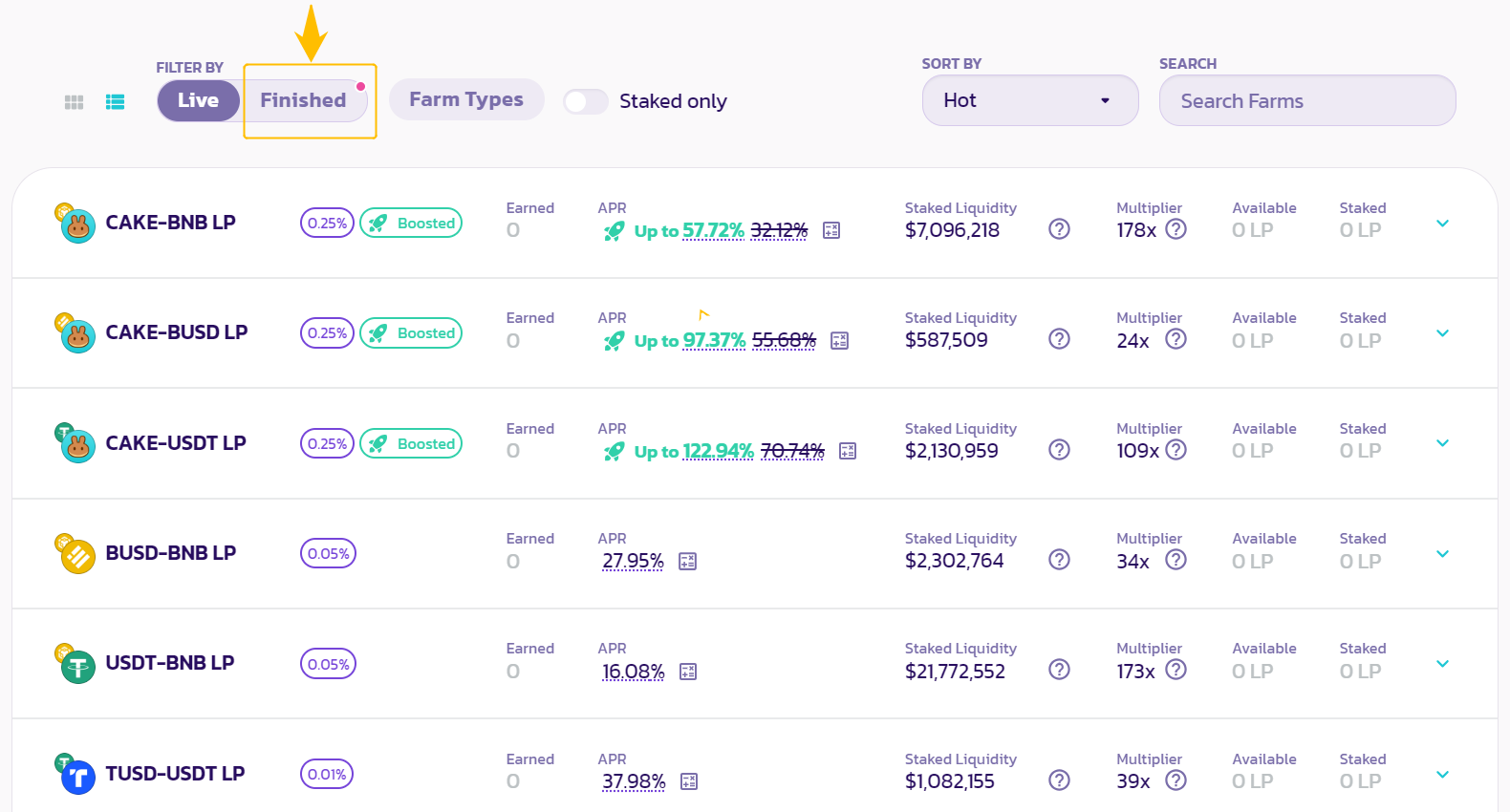Open ROI calculator for CAKE-BUSD LP
The image size is (1510, 812).
tap(840, 340)
